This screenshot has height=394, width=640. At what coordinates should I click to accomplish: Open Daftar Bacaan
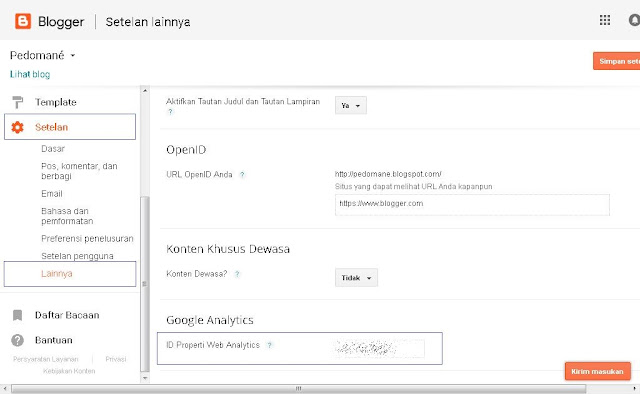(67, 315)
